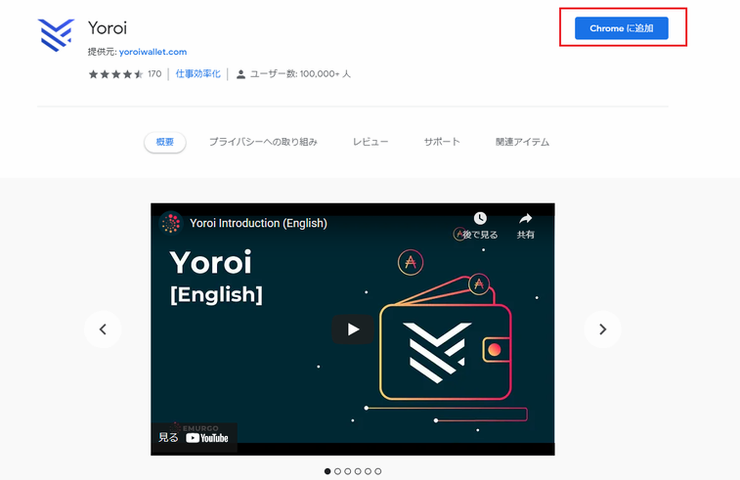Click the star rating icons
Image resolution: width=740 pixels, height=480 pixels.
click(x=116, y=74)
